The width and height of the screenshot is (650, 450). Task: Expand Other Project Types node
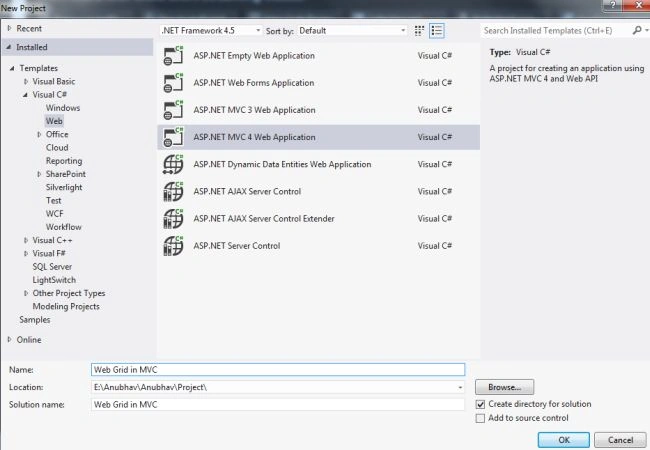coord(26,293)
